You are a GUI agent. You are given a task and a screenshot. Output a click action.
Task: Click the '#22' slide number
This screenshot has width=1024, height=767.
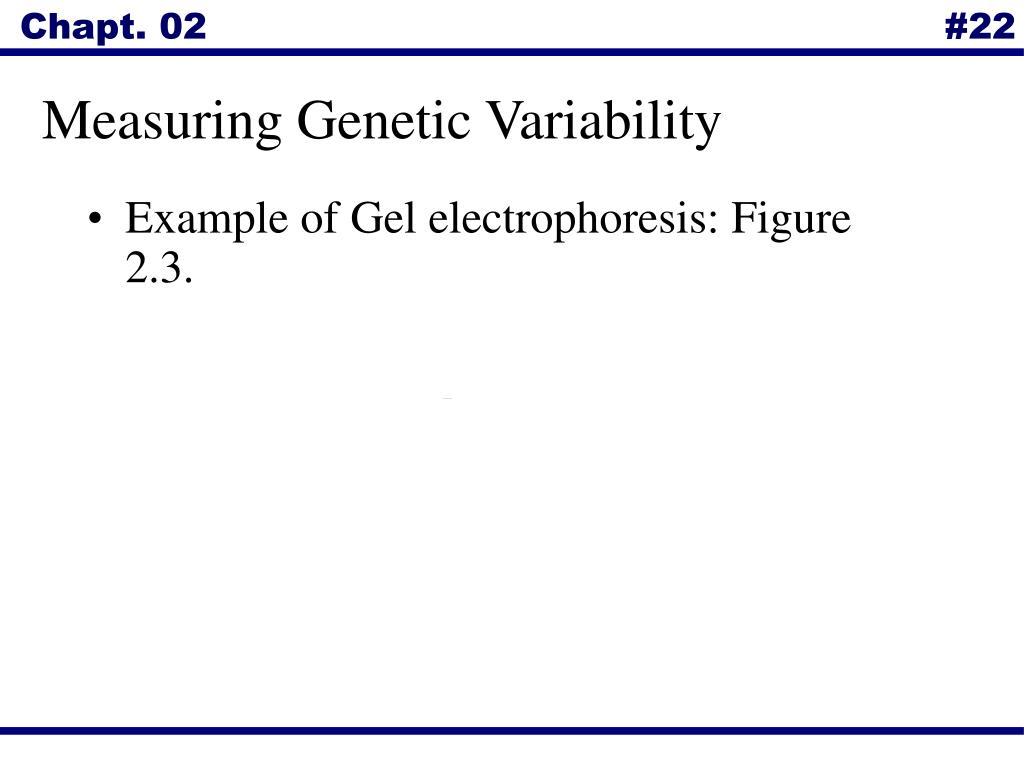coord(980,27)
